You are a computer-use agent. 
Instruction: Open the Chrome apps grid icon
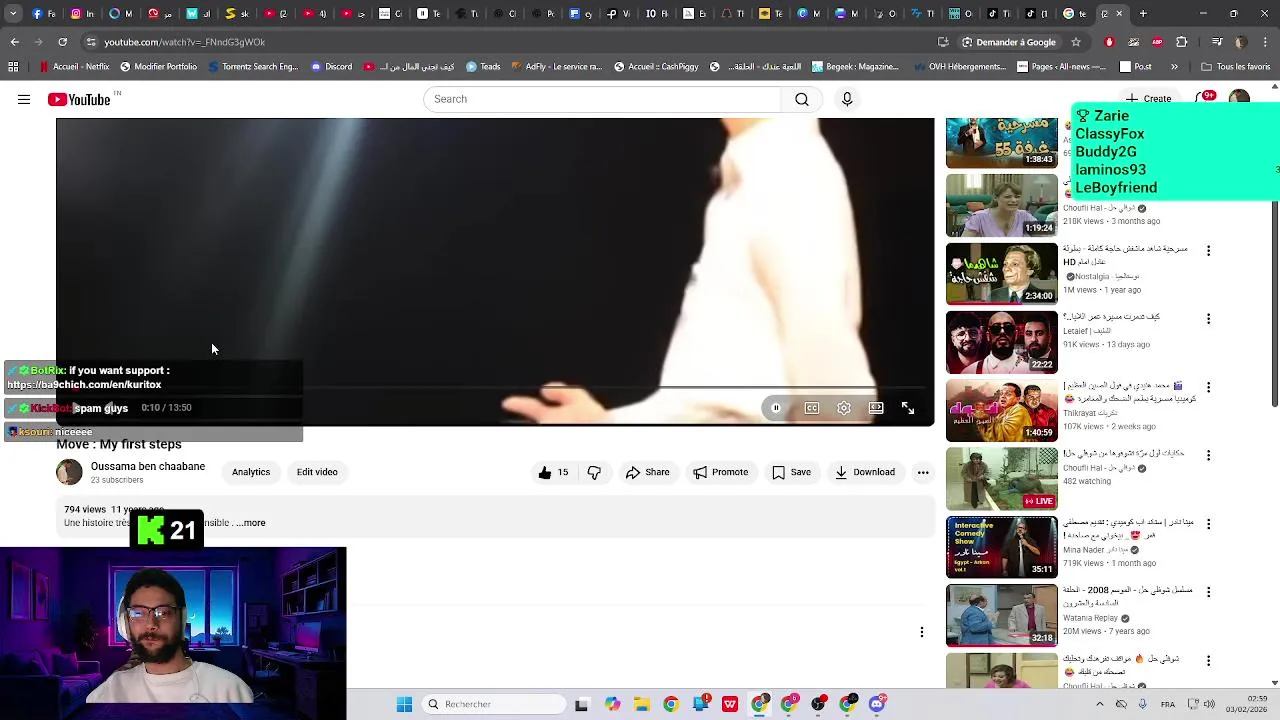coord(13,67)
